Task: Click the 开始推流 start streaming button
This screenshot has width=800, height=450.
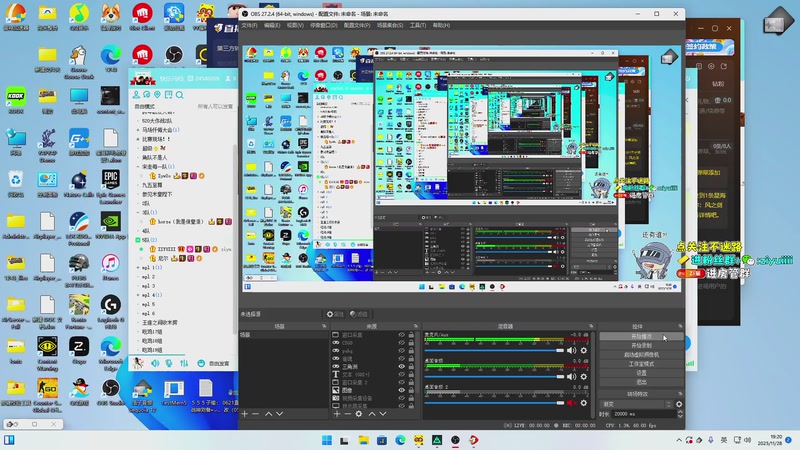Action: pyautogui.click(x=641, y=336)
